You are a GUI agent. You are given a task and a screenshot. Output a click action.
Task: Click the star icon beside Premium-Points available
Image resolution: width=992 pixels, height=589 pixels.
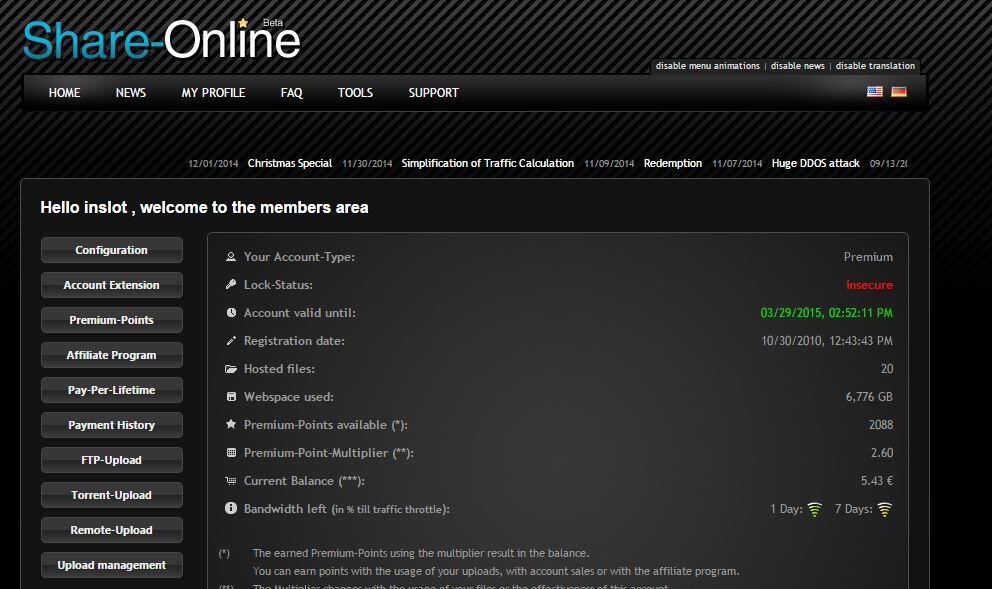231,425
